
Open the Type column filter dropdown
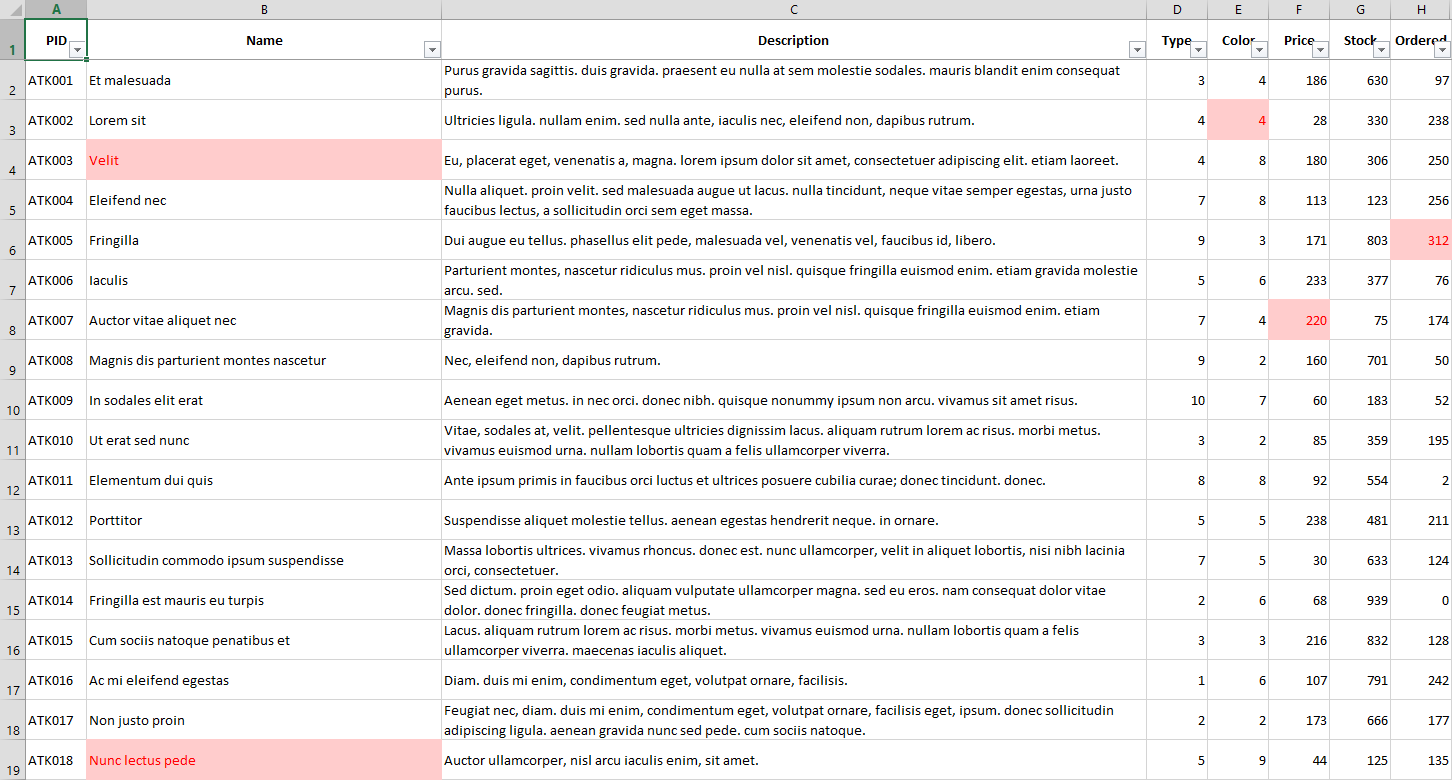[x=1198, y=50]
